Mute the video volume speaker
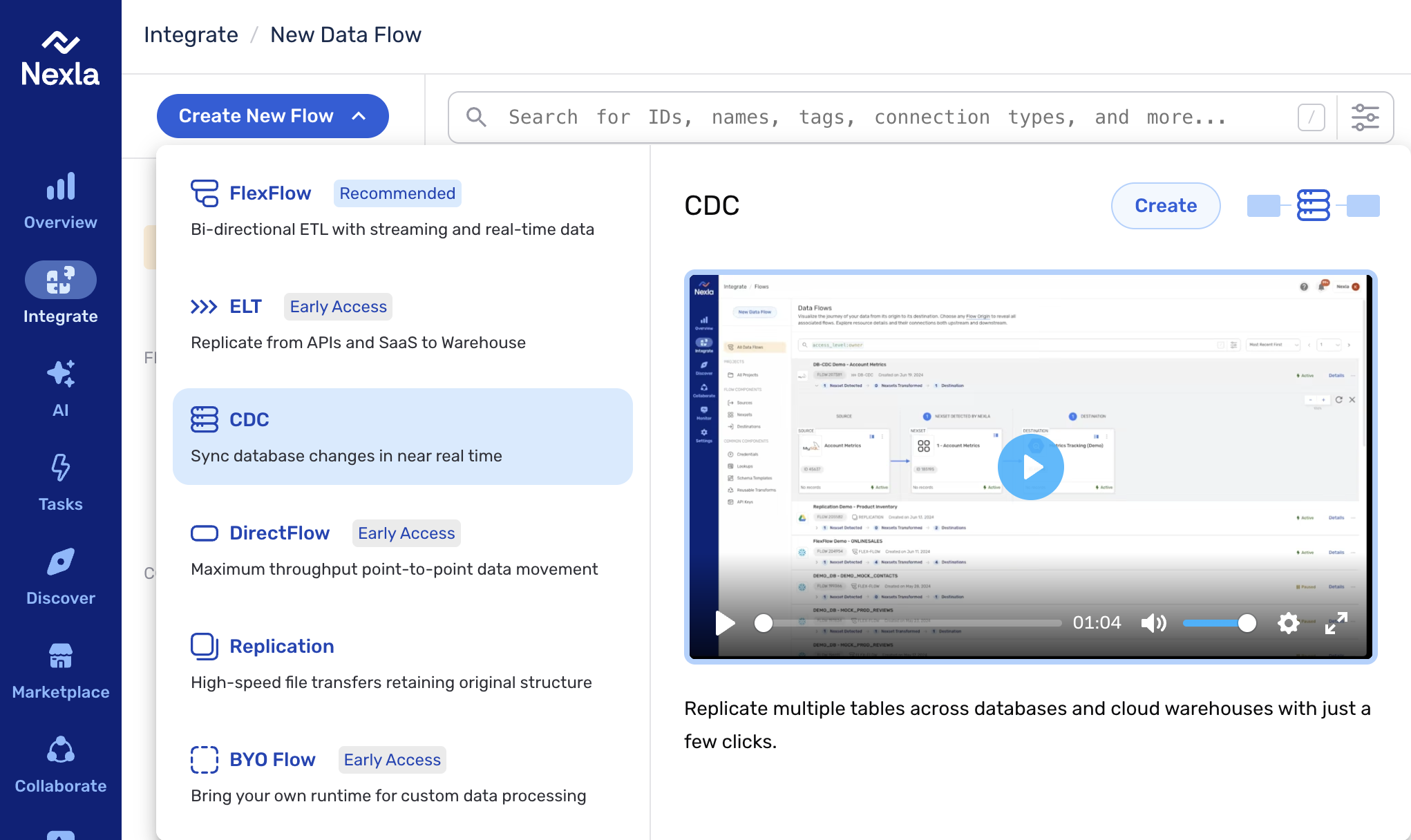Screen dimensions: 1411x840 tap(1153, 623)
